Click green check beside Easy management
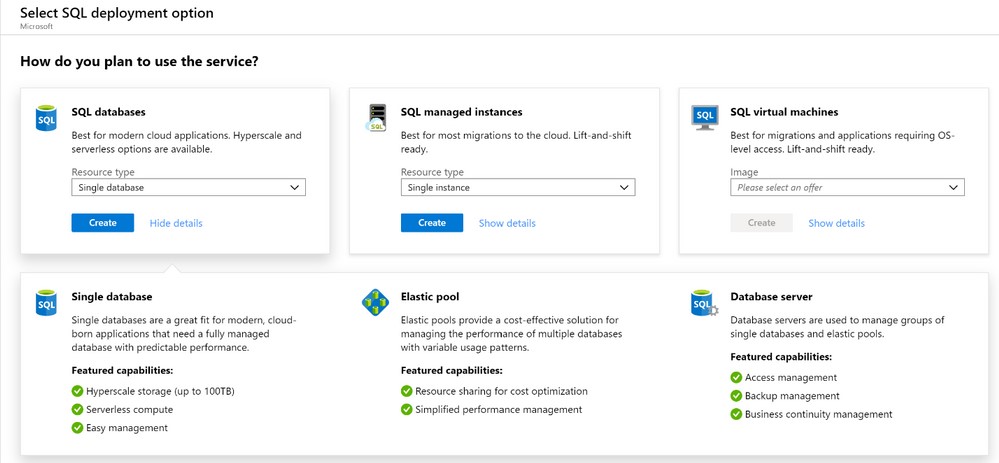Screen dimensions: 999x463 tap(77, 427)
